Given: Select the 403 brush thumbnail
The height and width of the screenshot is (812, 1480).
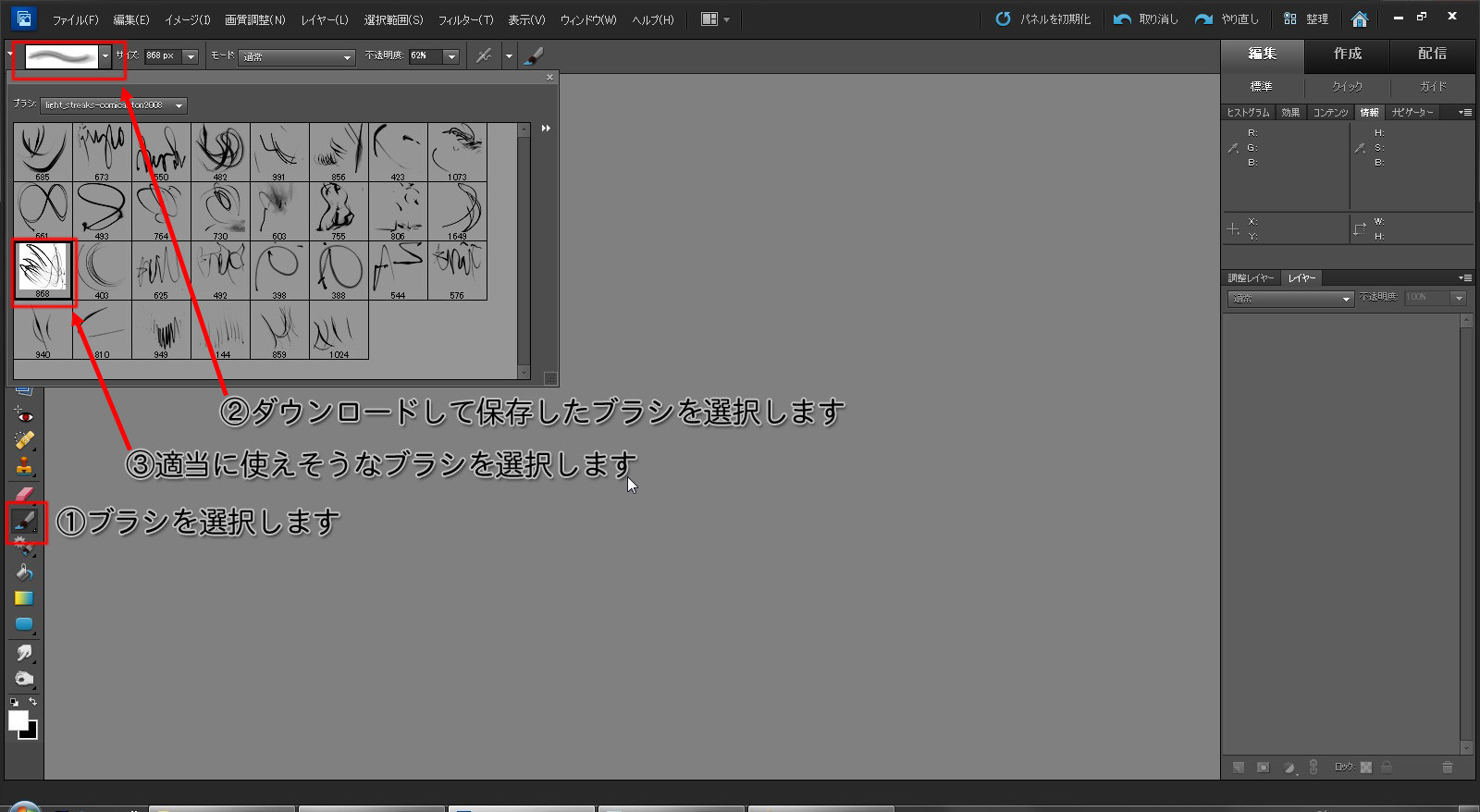Looking at the screenshot, I should pos(102,270).
